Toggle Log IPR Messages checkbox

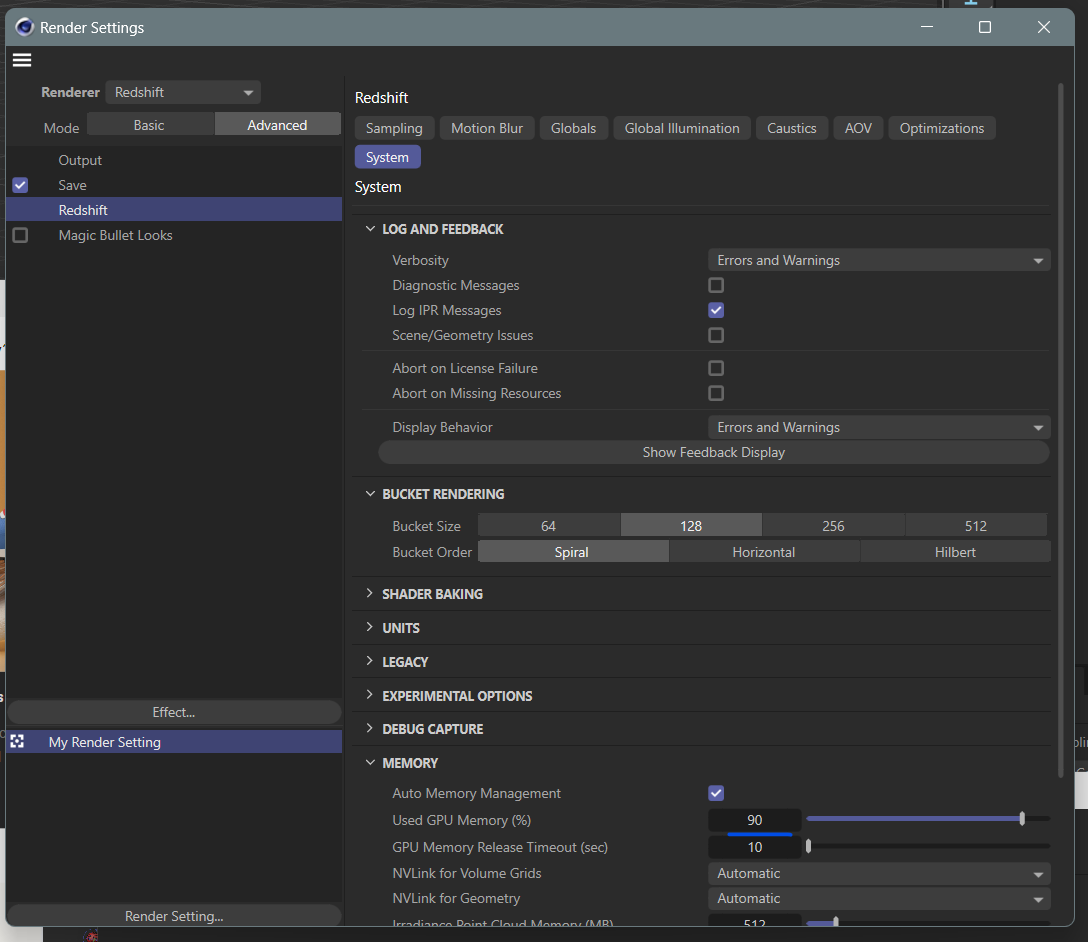(x=716, y=310)
